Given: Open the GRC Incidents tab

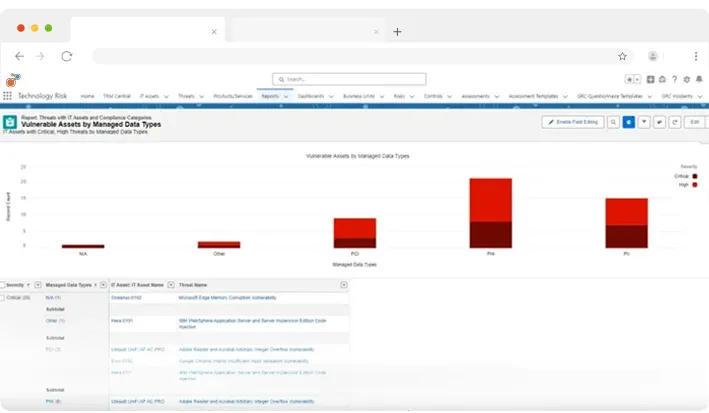Looking at the screenshot, I should [677, 96].
